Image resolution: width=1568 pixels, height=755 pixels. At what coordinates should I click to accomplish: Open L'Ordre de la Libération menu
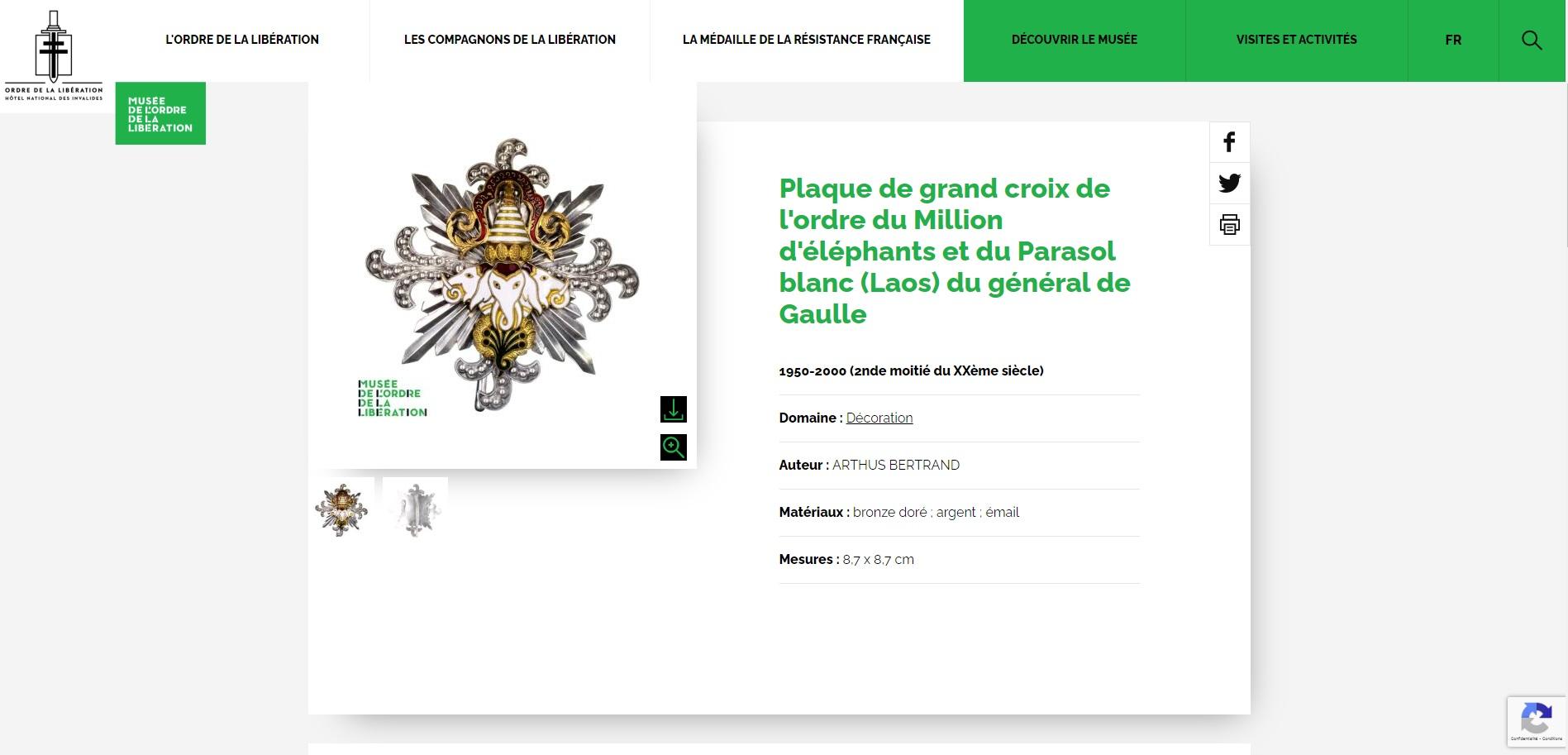pyautogui.click(x=242, y=40)
